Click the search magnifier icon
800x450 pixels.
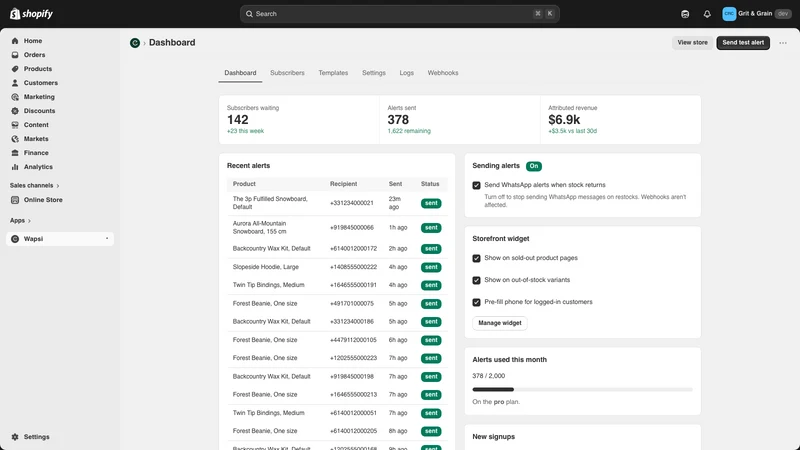coord(249,14)
